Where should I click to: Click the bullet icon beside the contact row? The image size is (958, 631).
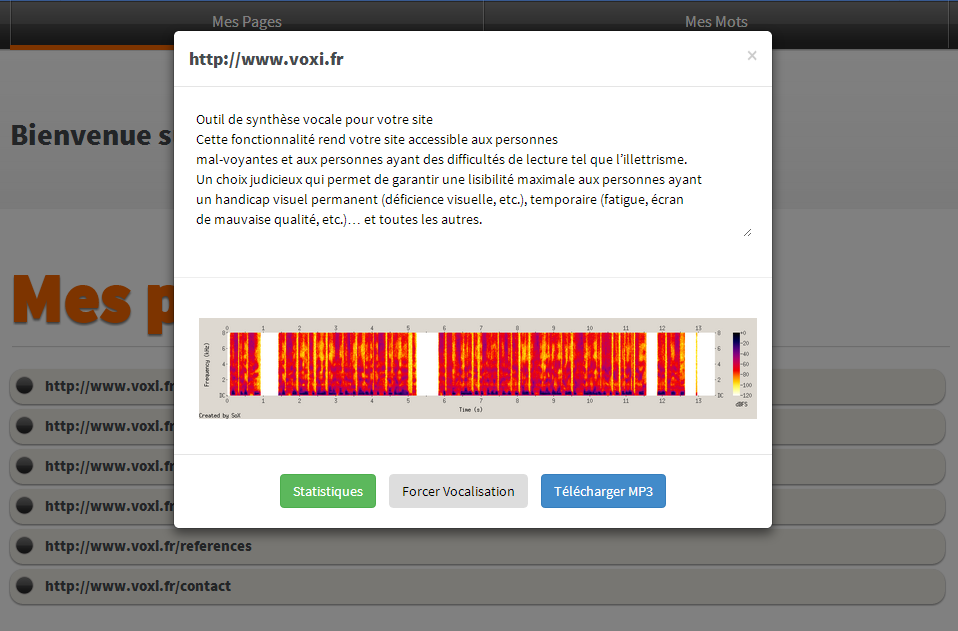pyautogui.click(x=24, y=586)
